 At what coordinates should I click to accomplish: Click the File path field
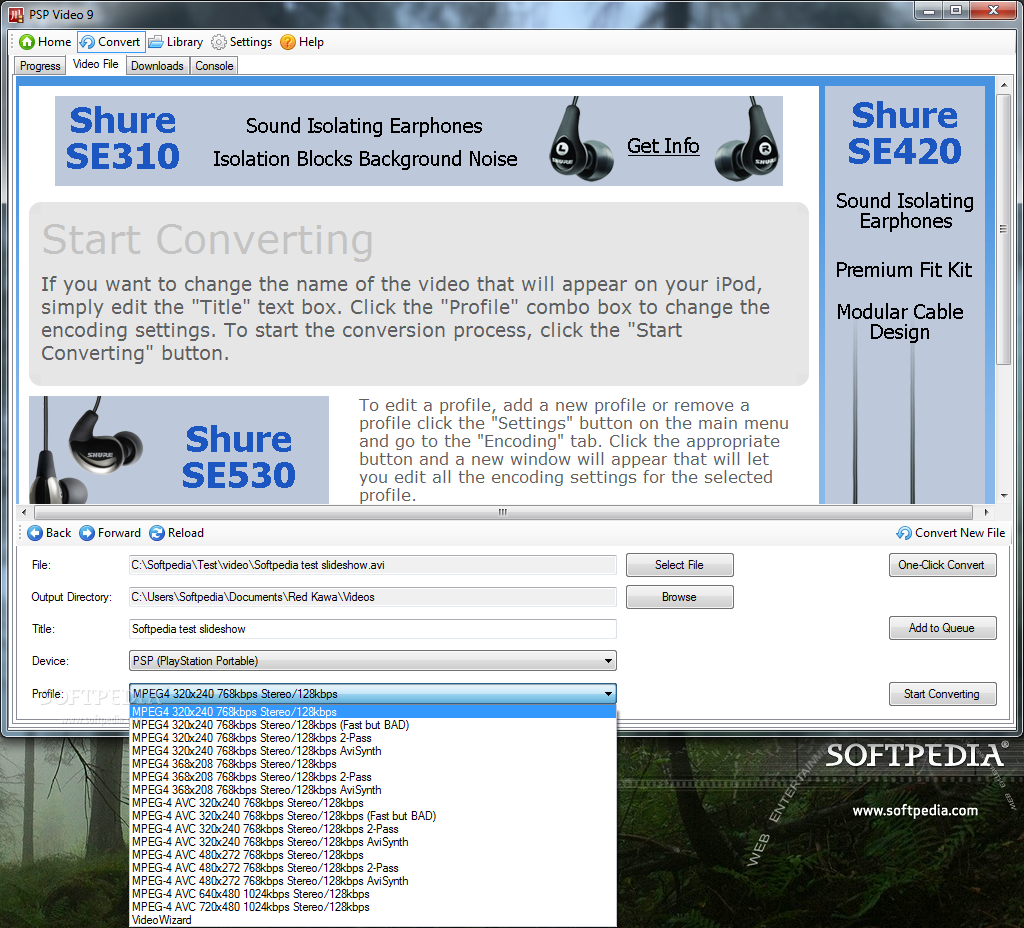(x=372, y=565)
